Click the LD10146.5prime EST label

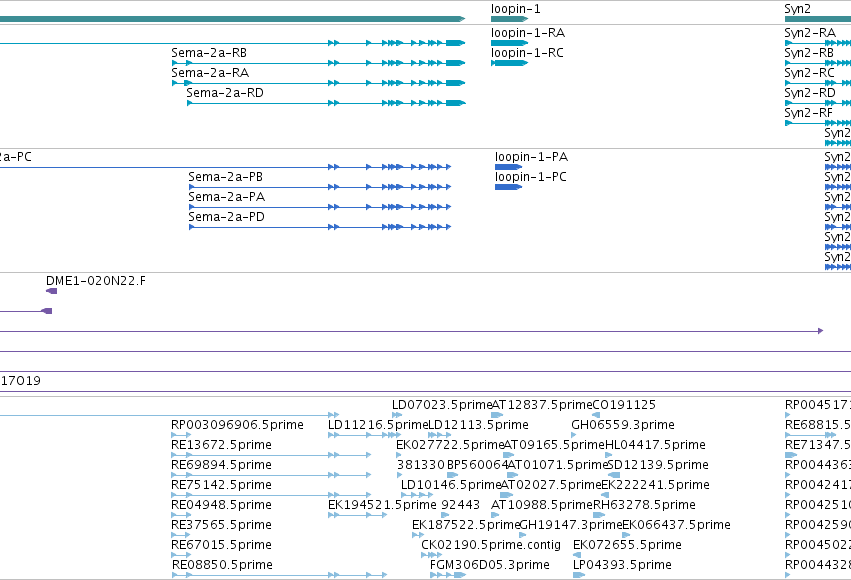tap(451, 486)
